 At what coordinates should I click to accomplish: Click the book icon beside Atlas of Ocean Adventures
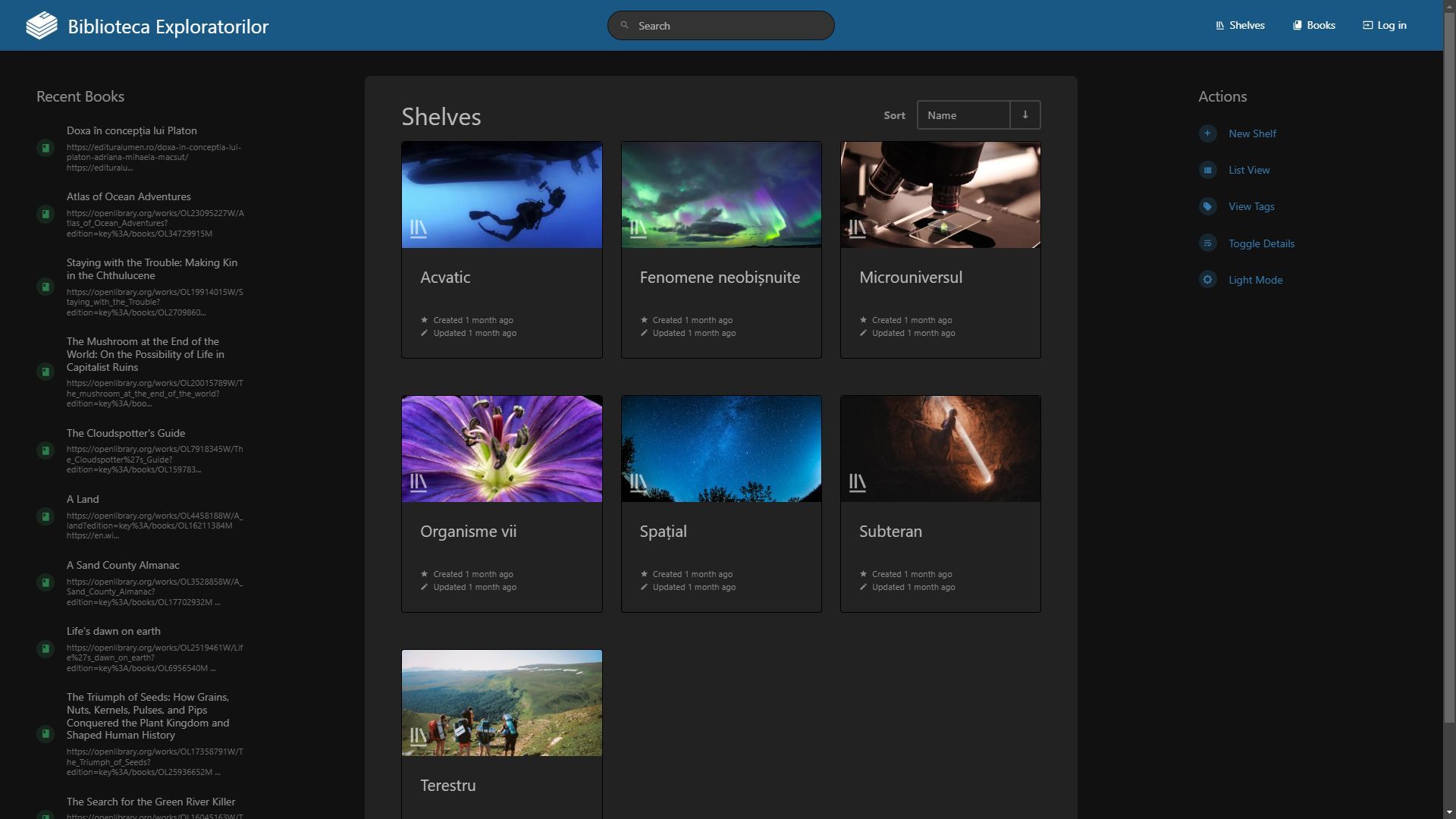click(45, 215)
